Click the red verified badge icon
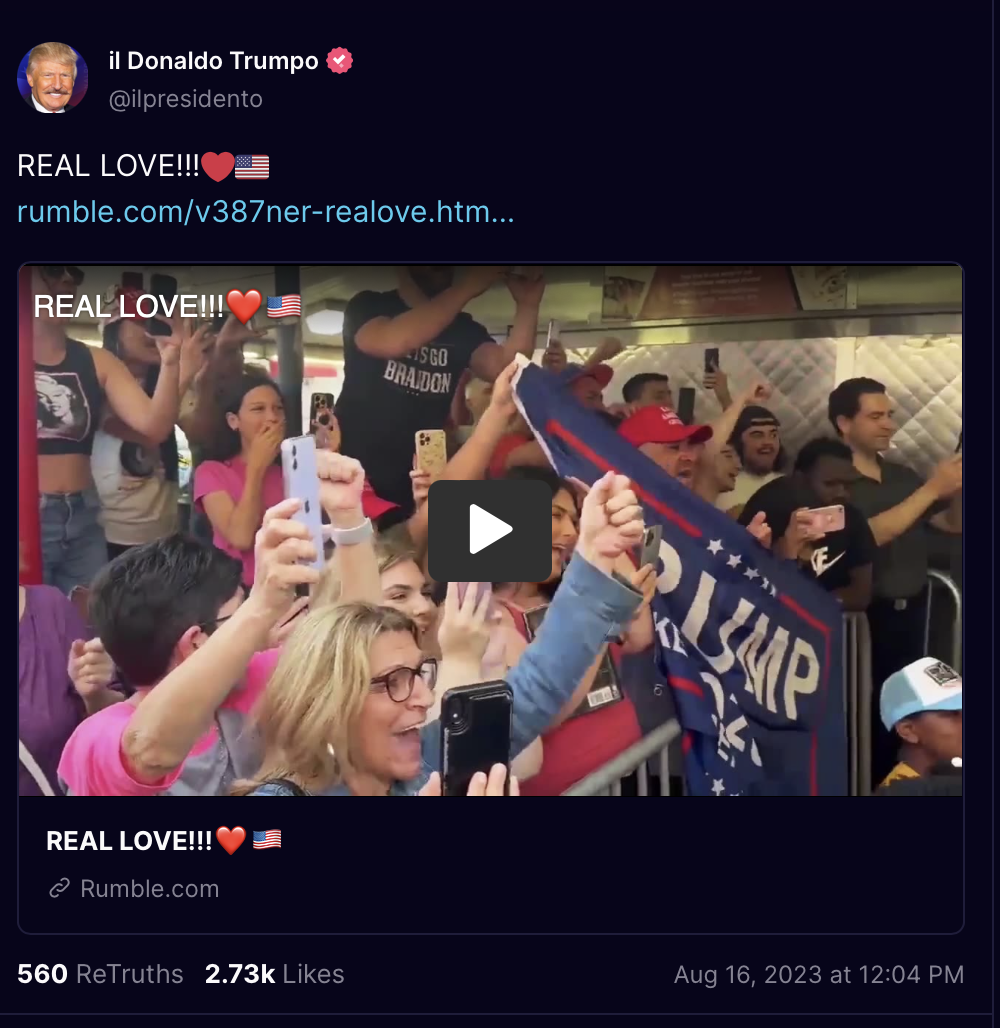The width and height of the screenshot is (1000, 1028). point(339,60)
